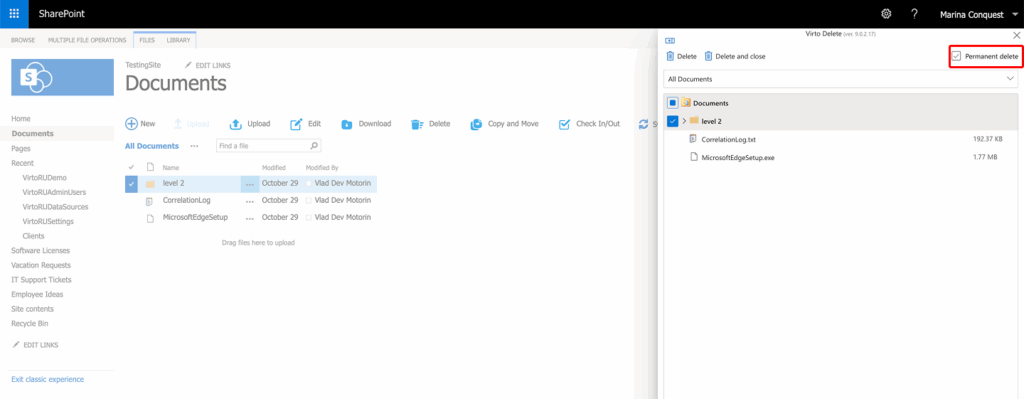Image resolution: width=1024 pixels, height=399 pixels.
Task: Click Exit classic experience link
Action: 48,379
